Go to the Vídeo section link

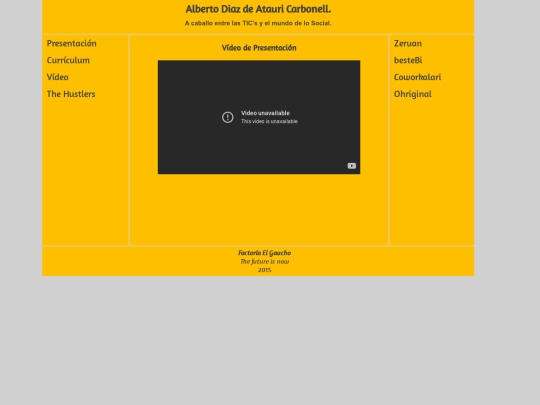click(x=58, y=77)
